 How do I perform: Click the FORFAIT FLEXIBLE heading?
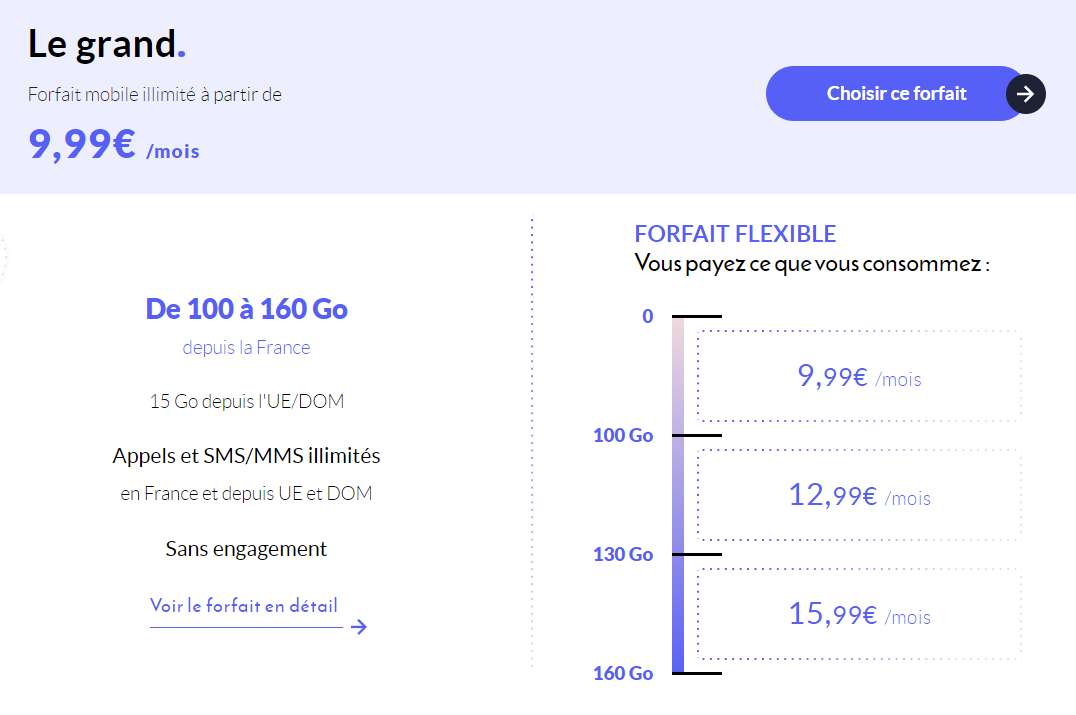pyautogui.click(x=735, y=234)
